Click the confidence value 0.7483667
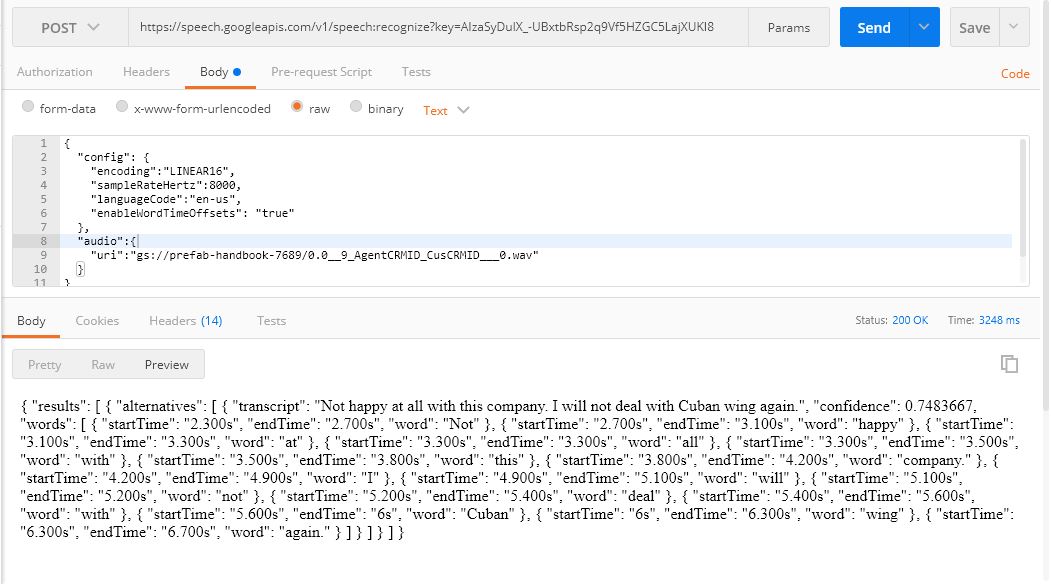The width and height of the screenshot is (1051, 584). click(938, 406)
